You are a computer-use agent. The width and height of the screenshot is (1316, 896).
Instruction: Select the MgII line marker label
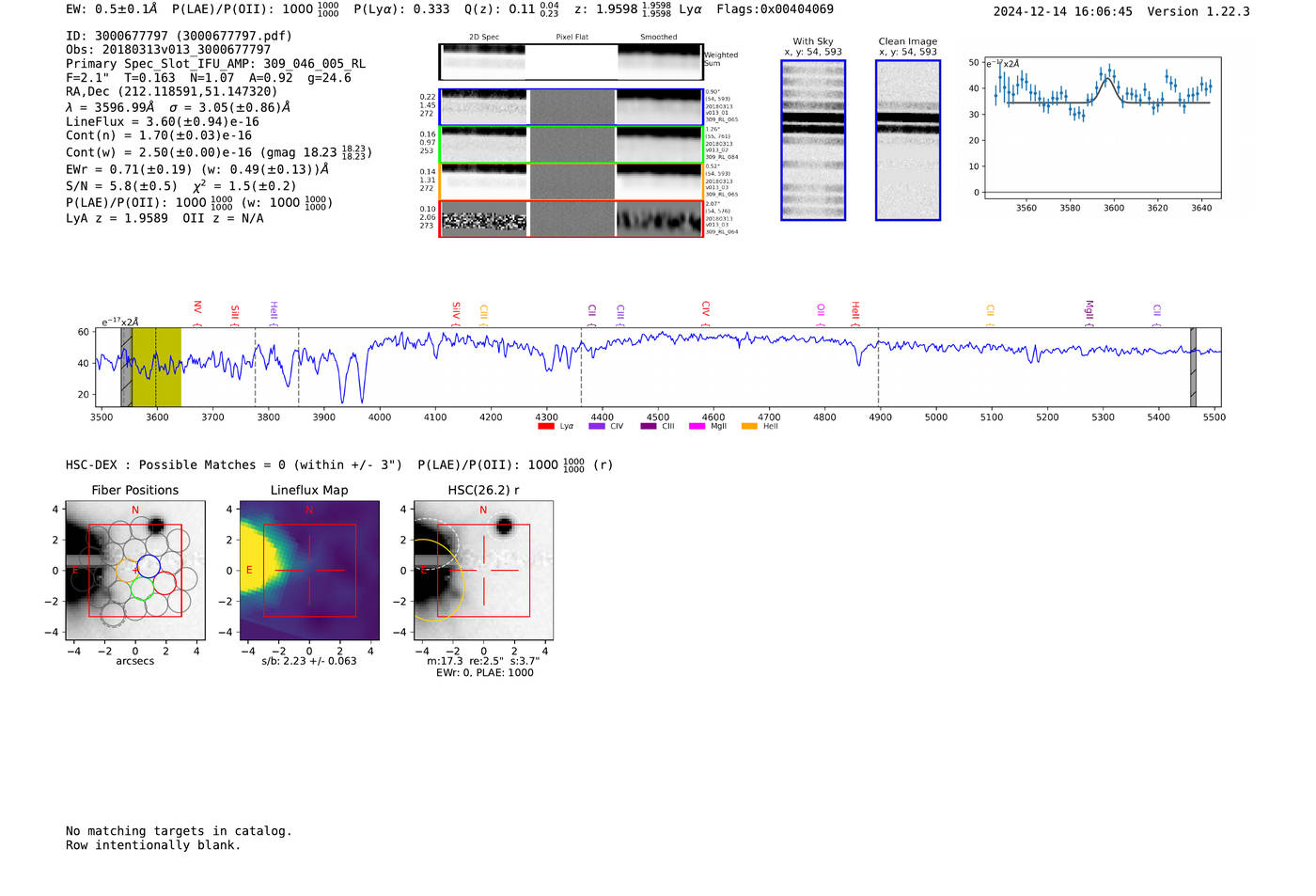click(1089, 309)
